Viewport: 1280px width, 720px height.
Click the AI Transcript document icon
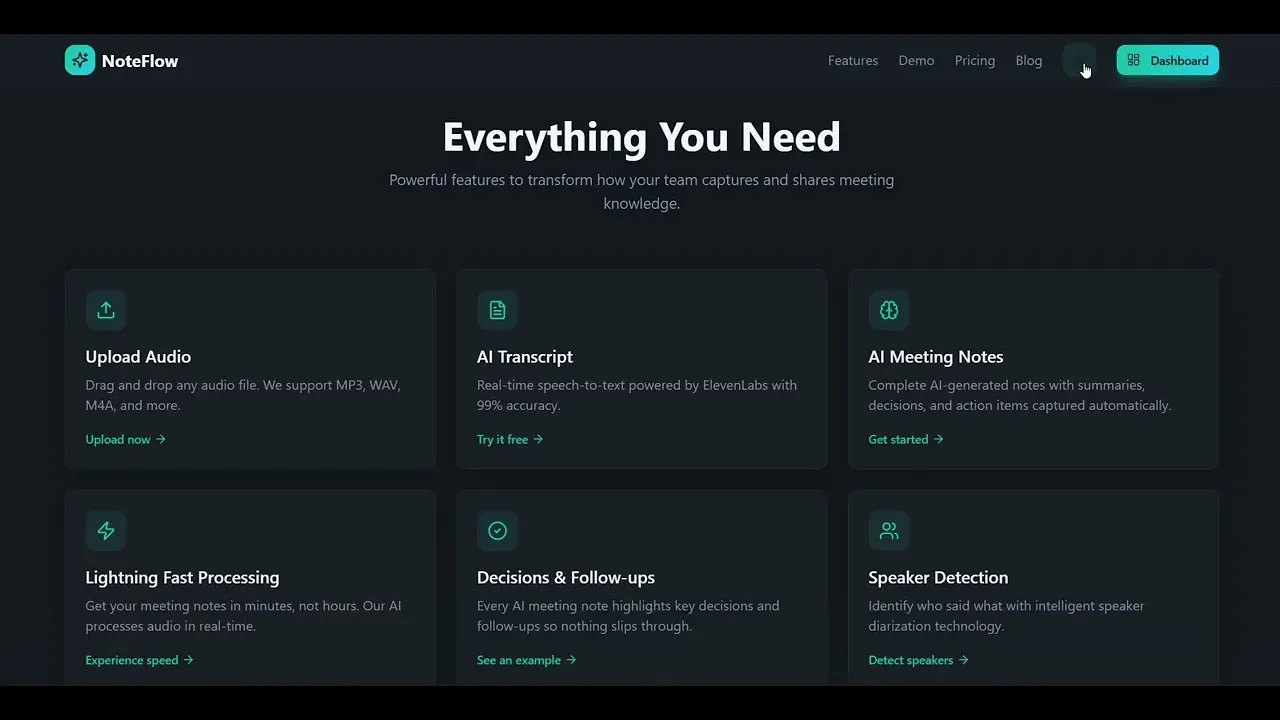497,310
